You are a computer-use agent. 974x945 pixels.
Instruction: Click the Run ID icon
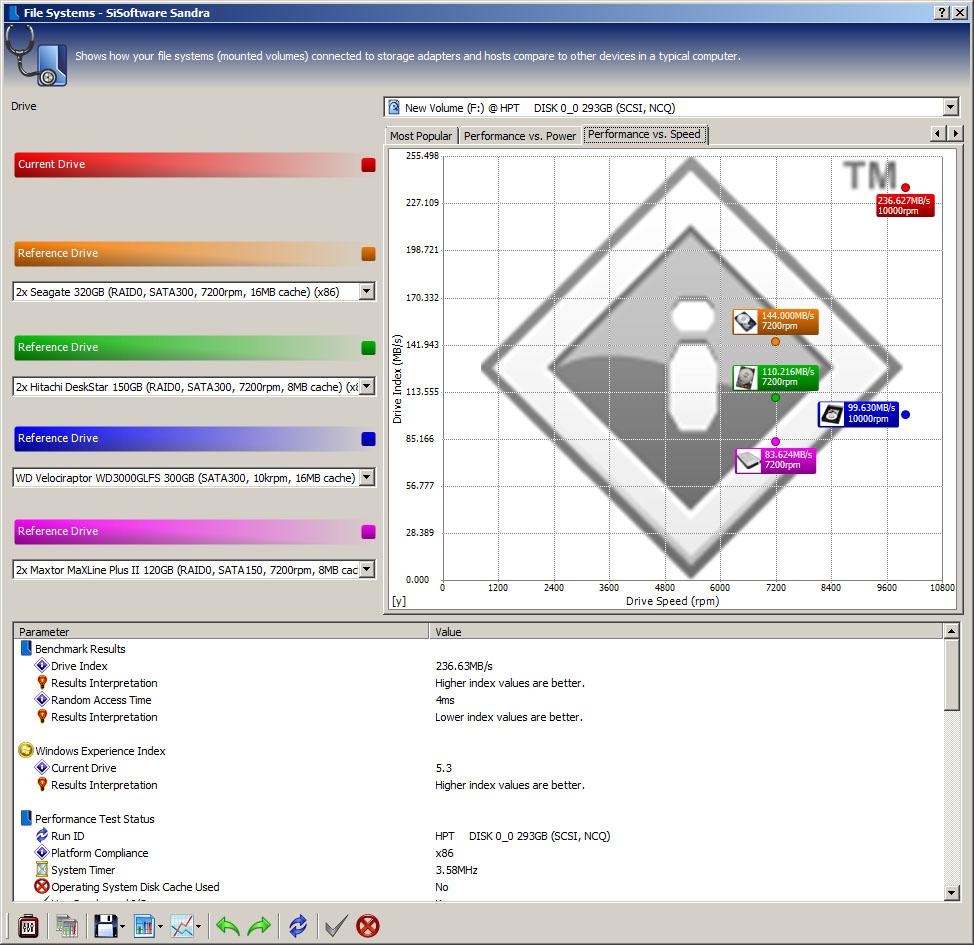pyautogui.click(x=42, y=836)
